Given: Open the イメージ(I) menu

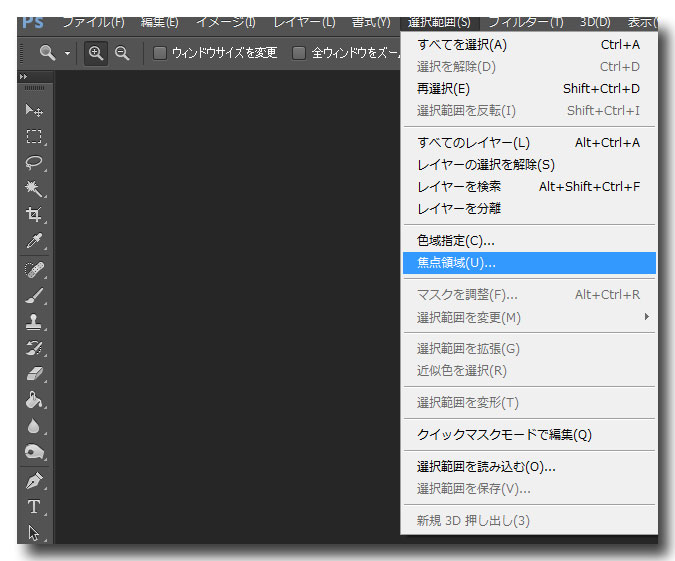Looking at the screenshot, I should [x=226, y=22].
